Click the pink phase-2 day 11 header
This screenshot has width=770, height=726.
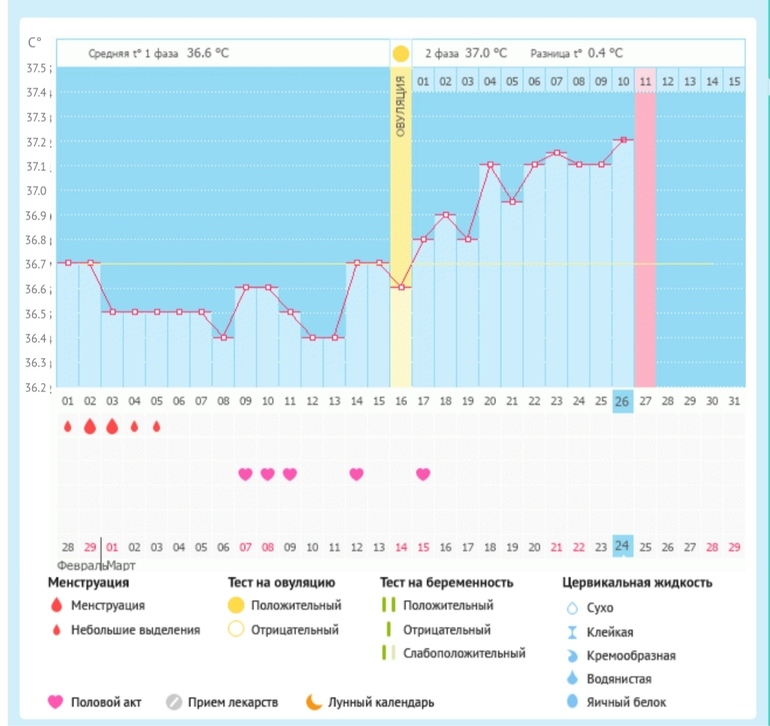pyautogui.click(x=645, y=81)
